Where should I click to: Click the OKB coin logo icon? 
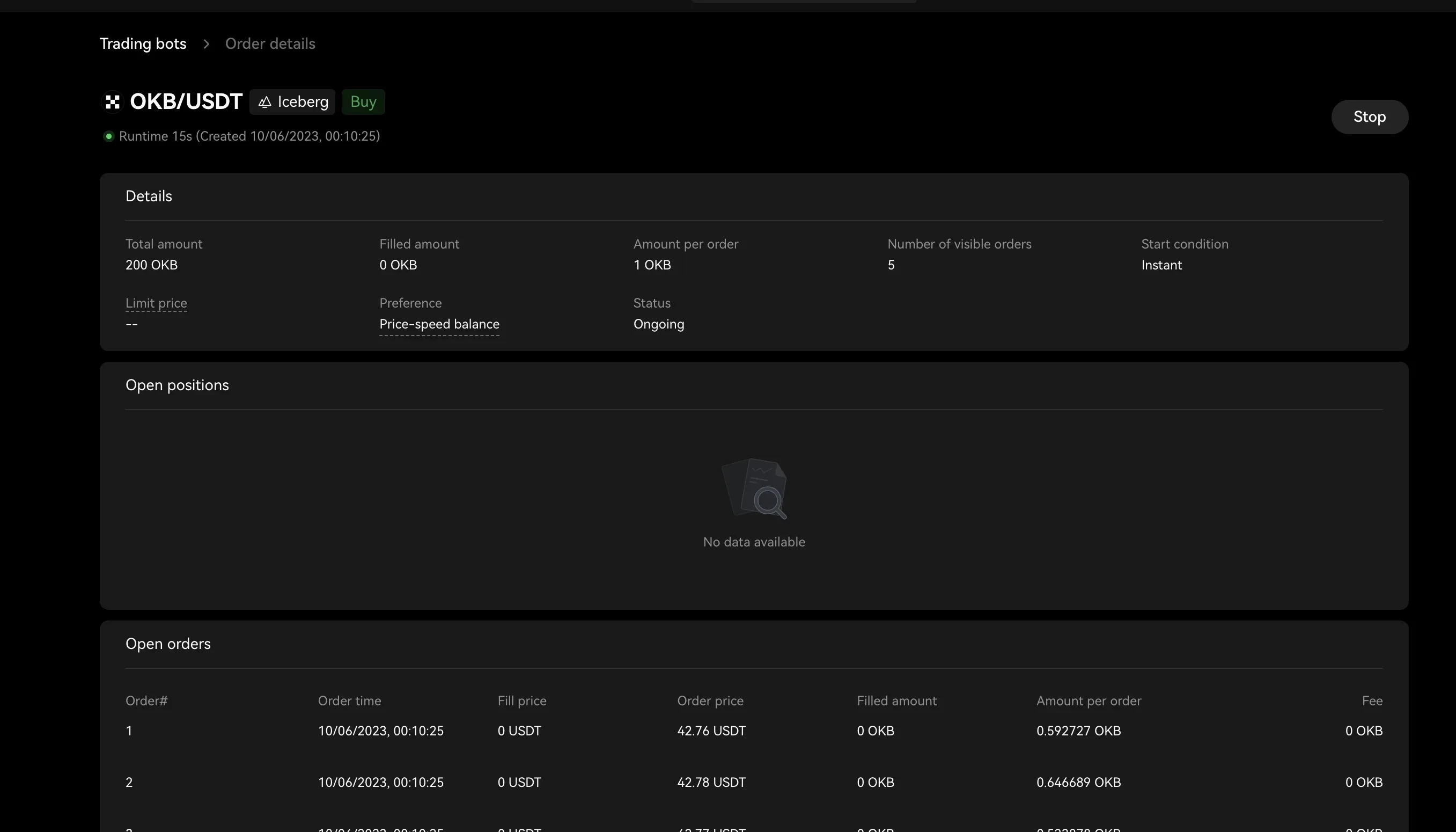tap(113, 101)
